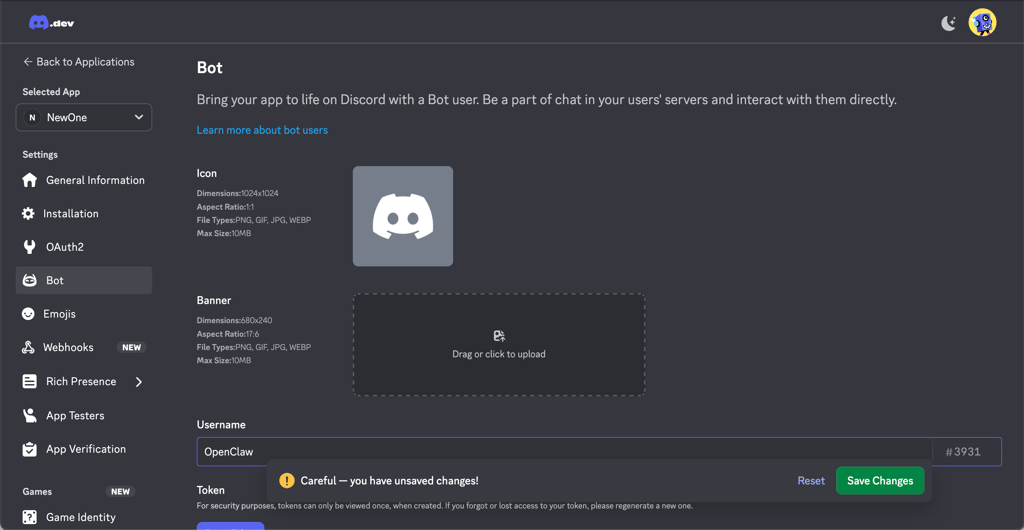Click the App Verification clipboard icon
1024x530 pixels.
pyautogui.click(x=29, y=449)
